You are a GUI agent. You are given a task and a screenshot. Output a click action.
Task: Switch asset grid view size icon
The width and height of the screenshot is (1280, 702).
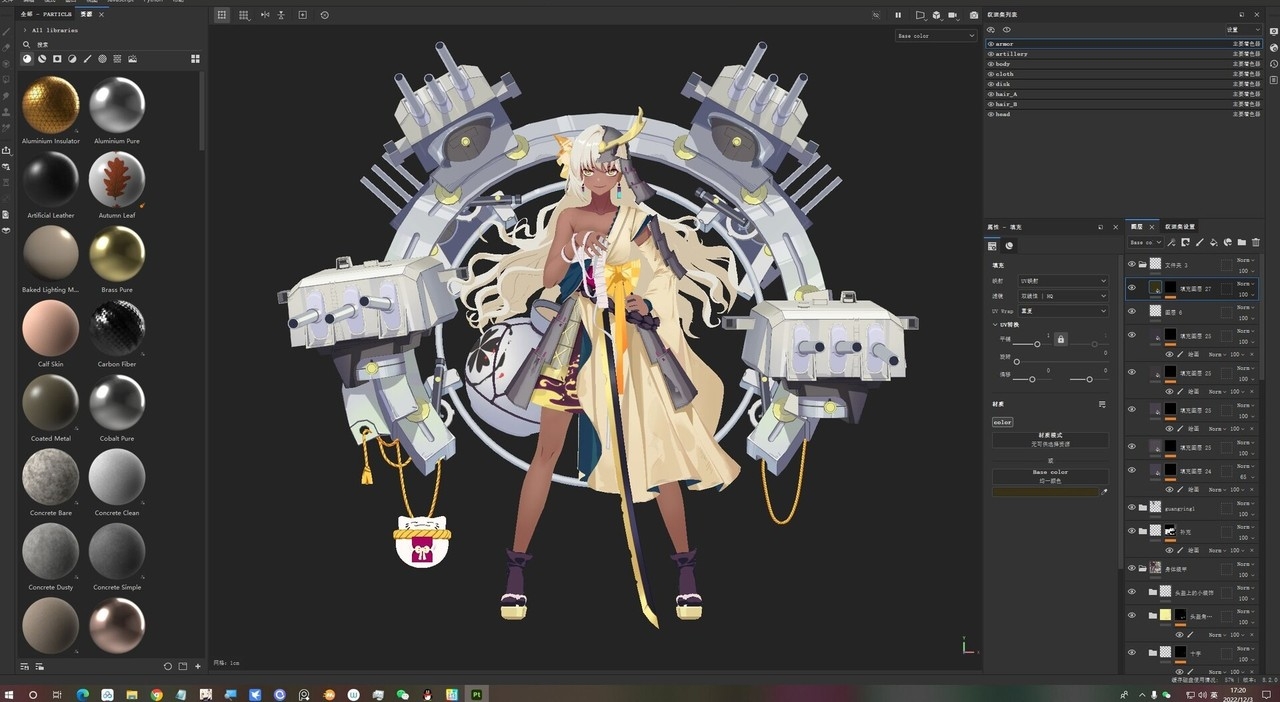click(195, 59)
